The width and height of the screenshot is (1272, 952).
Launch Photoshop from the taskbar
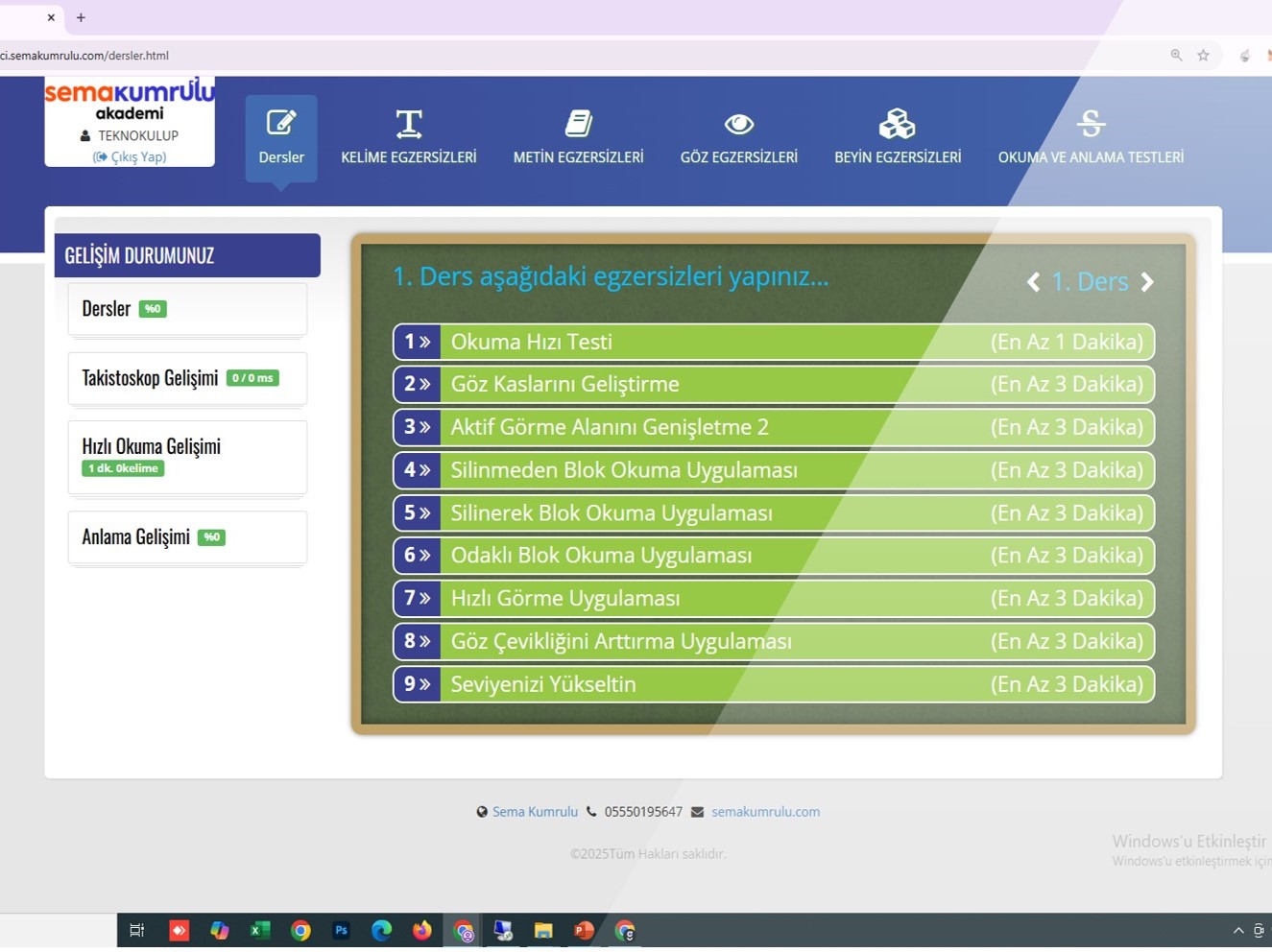[341, 930]
